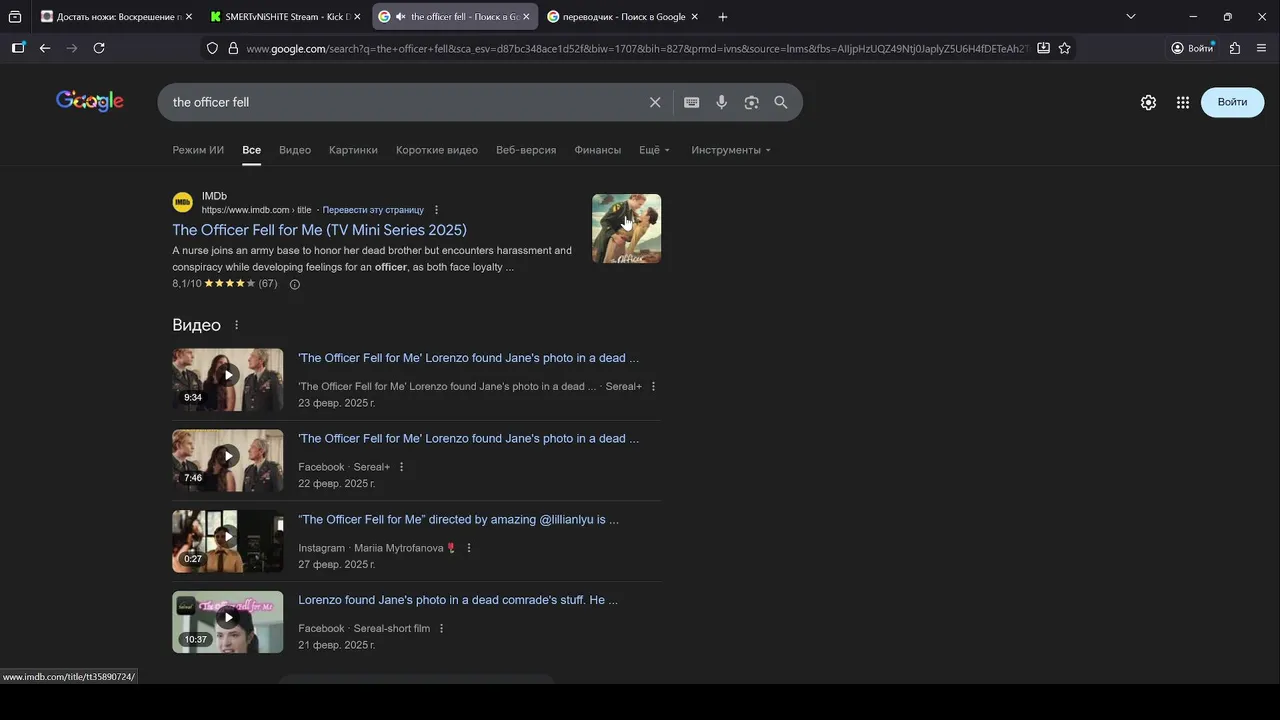
Task: Select Короткие видео tab
Action: pos(437,150)
